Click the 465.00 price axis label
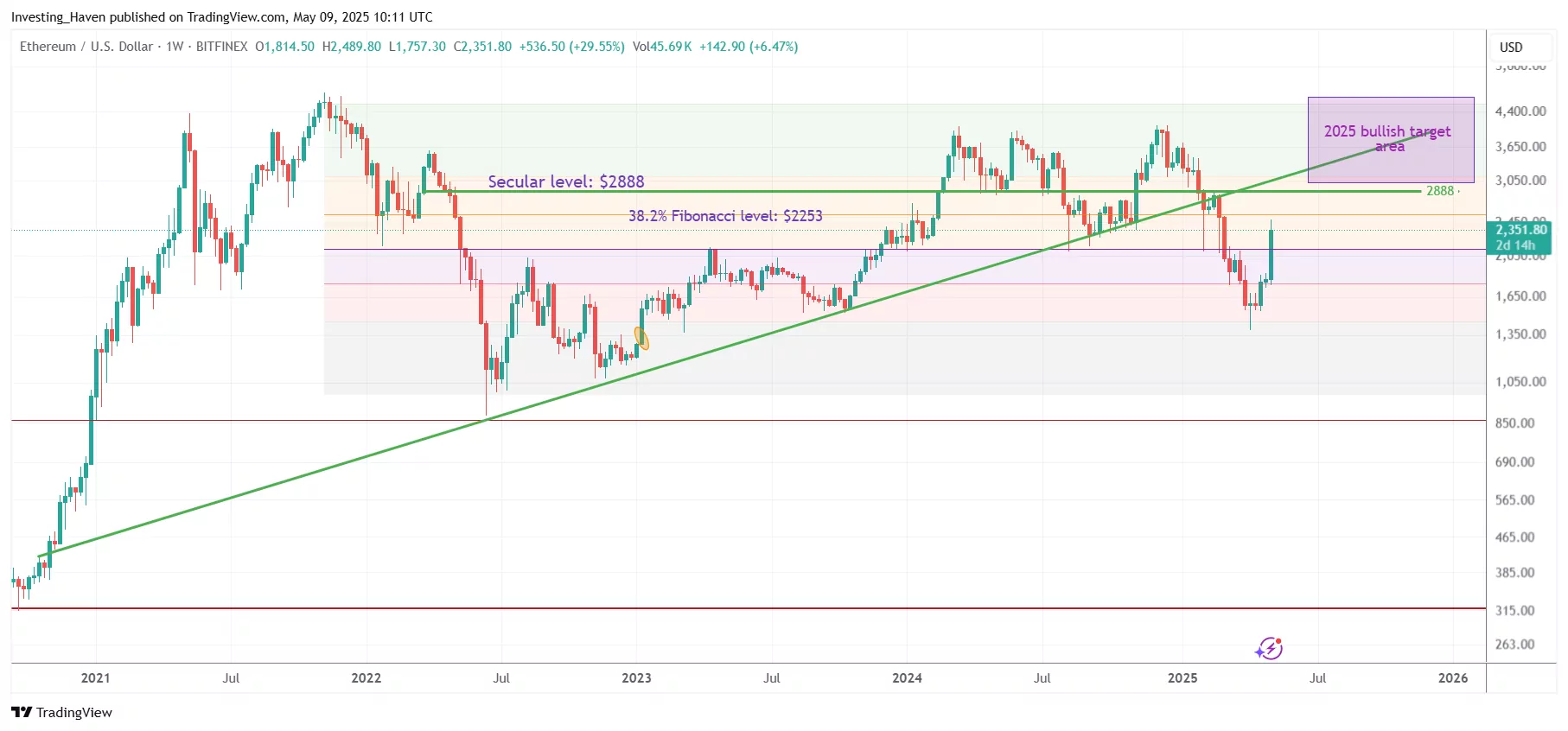This screenshot has width=1568, height=731. 1514,537
